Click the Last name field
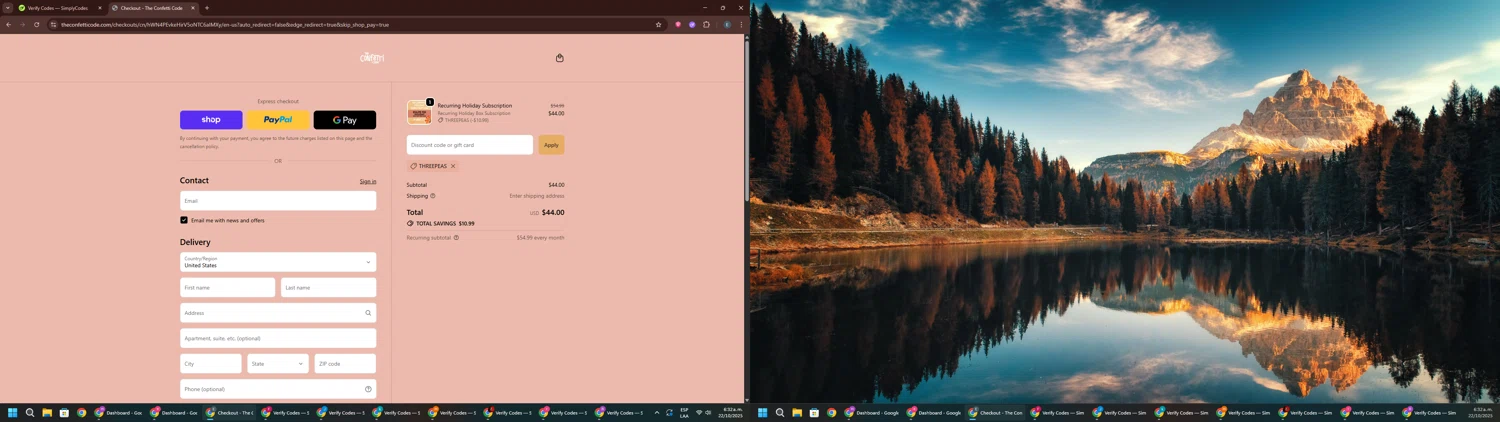Image resolution: width=1500 pixels, height=422 pixels. (328, 287)
